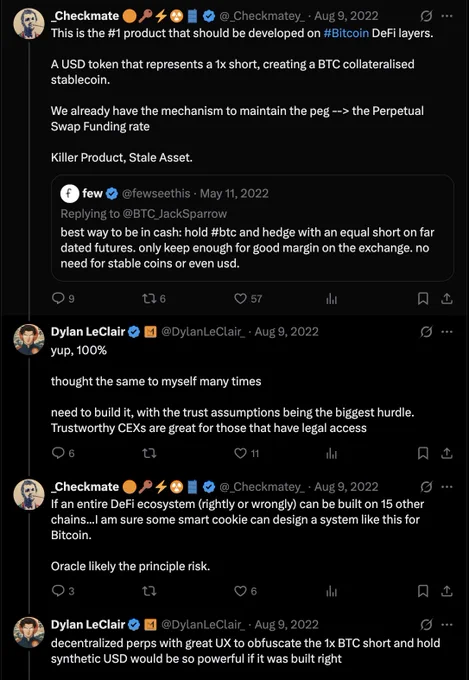
Task: Like Checkmate's reply with 6 likes
Action: [246, 591]
